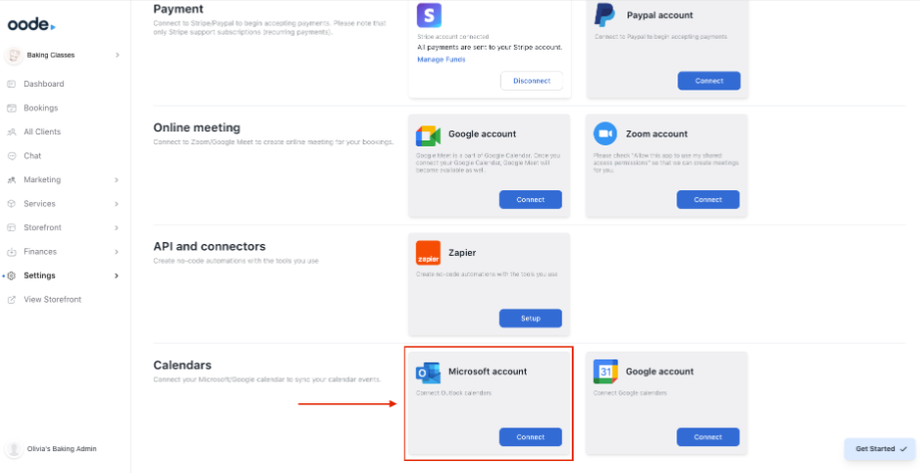
Task: Click the PayPal logo icon
Action: 605,15
